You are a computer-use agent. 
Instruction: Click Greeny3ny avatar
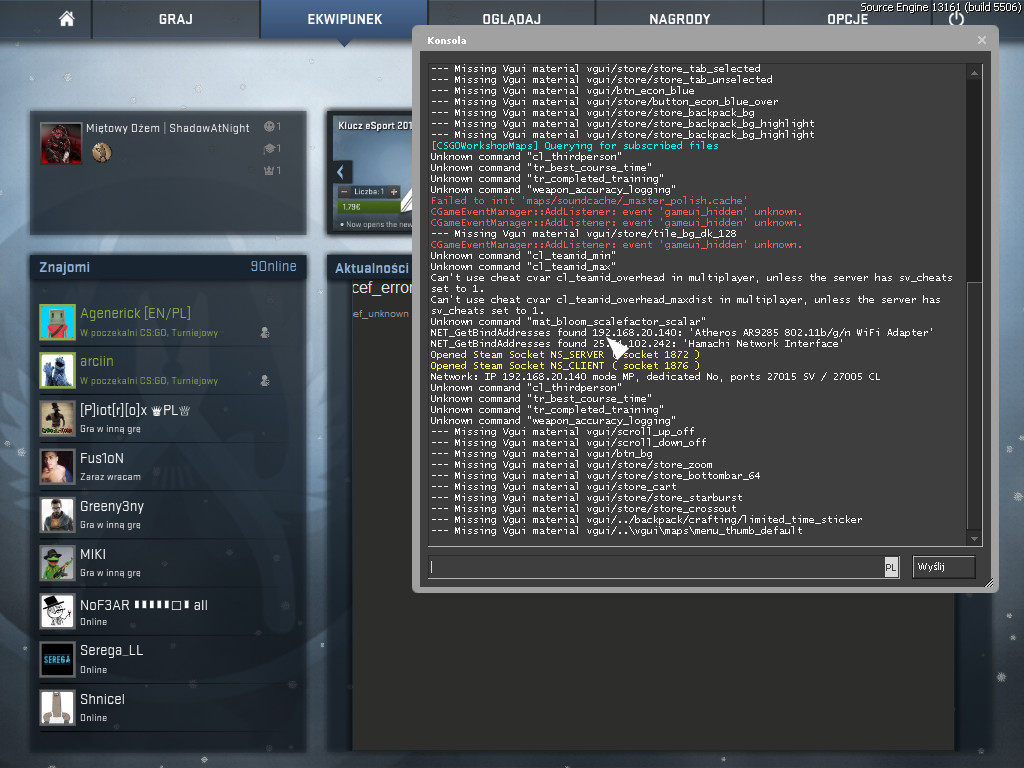57,515
